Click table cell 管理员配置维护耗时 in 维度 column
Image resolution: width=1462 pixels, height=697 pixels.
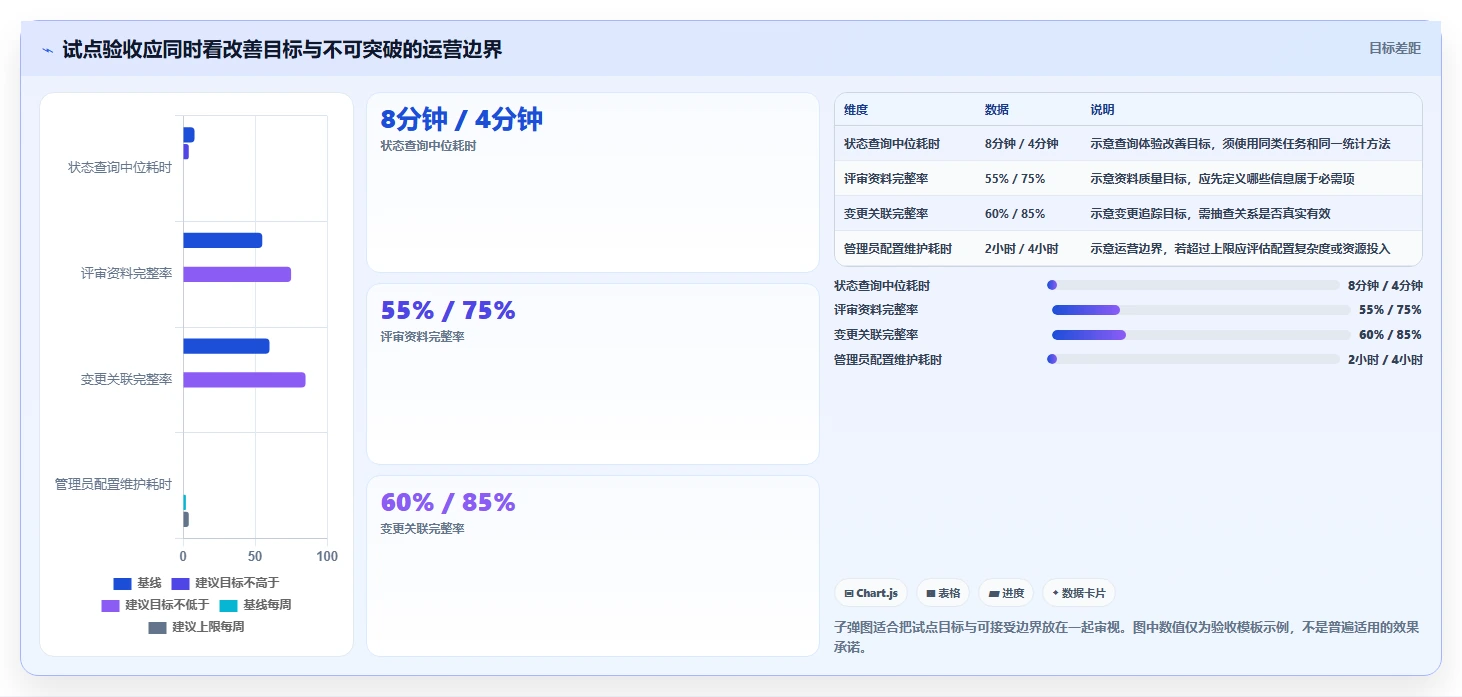point(898,249)
